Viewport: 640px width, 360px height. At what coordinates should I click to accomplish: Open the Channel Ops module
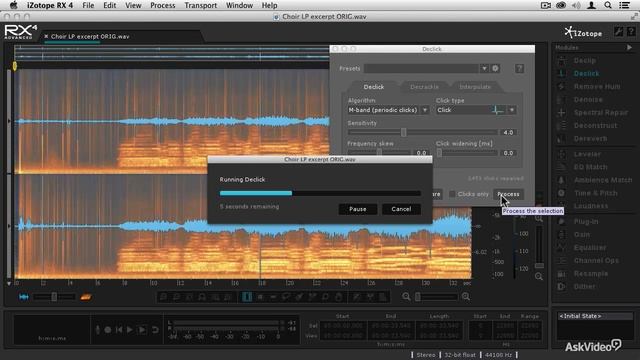pyautogui.click(x=596, y=260)
